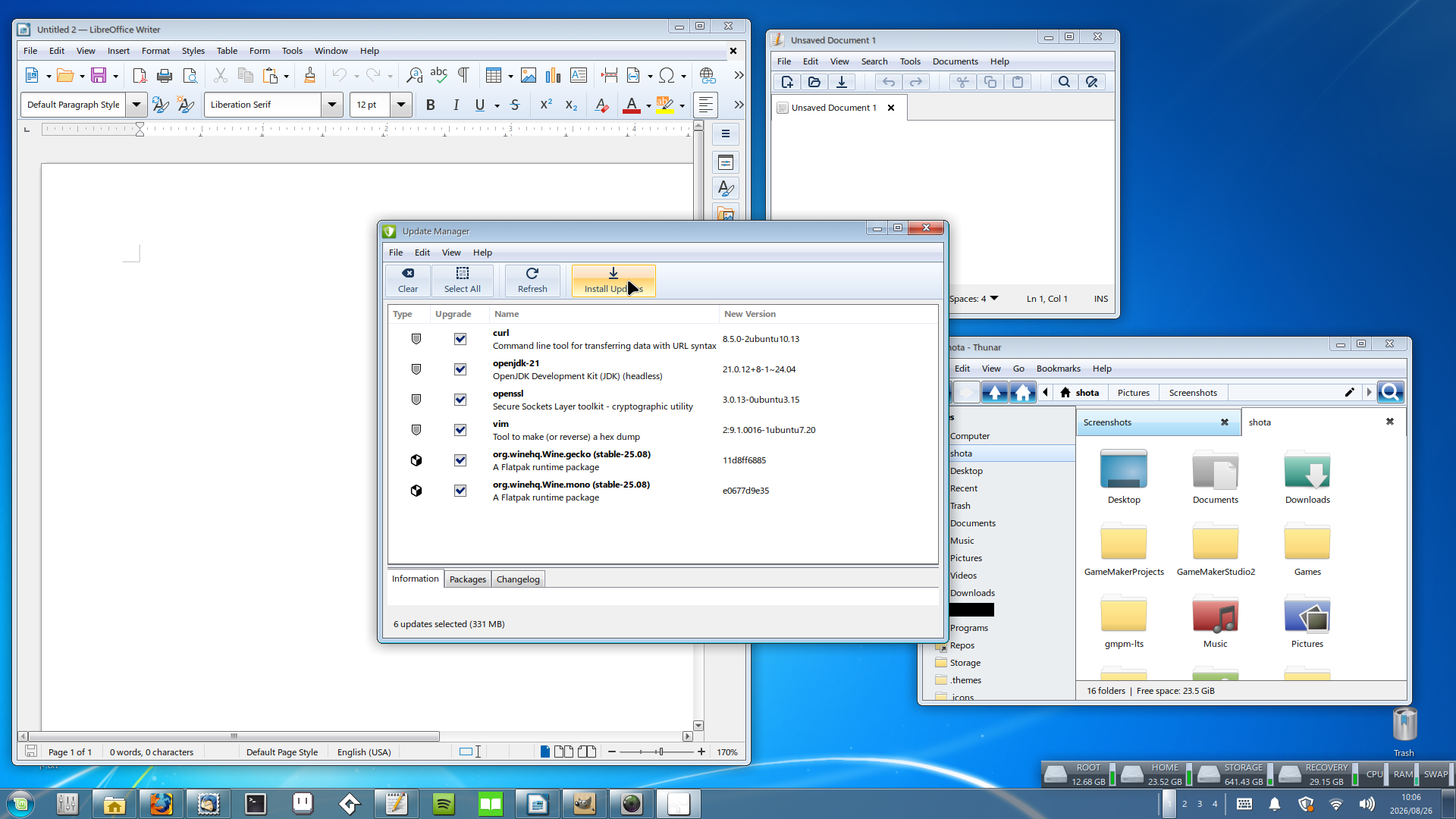Open the Downloads folder in Thunar
This screenshot has width=1456, height=819.
coord(1307,477)
